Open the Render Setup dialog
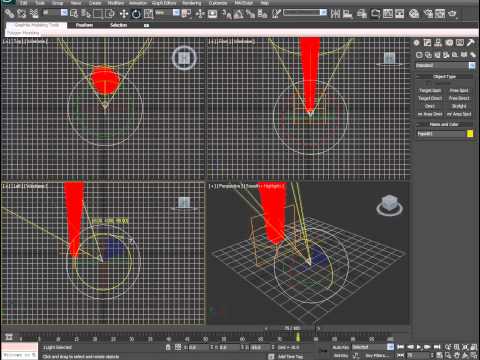Image resolution: width=480 pixels, height=360 pixels. (x=428, y=14)
